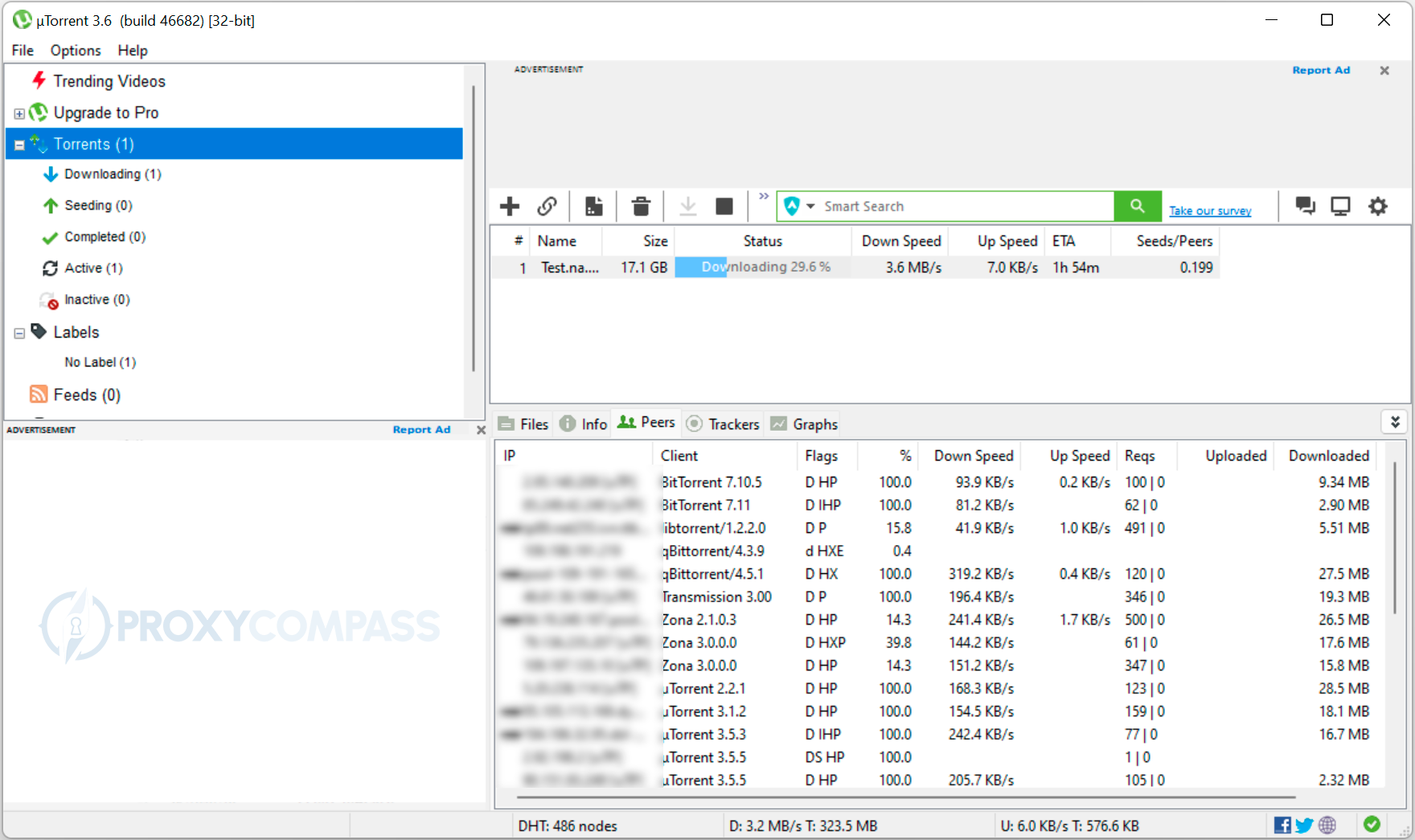Image resolution: width=1415 pixels, height=840 pixels.
Task: Collapse the Labels tree node
Action: pyautogui.click(x=19, y=333)
